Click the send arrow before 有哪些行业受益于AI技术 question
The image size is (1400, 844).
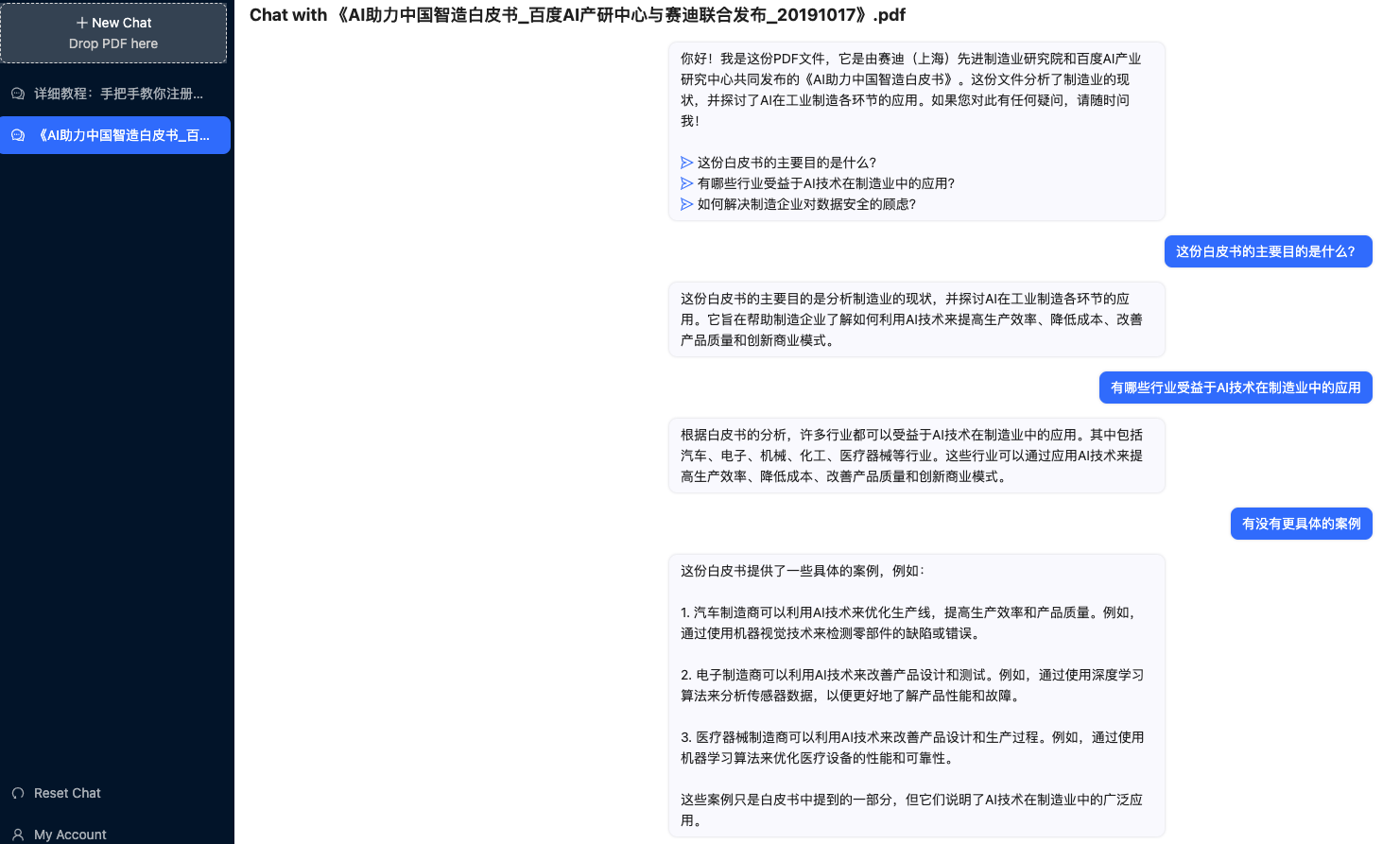(687, 183)
